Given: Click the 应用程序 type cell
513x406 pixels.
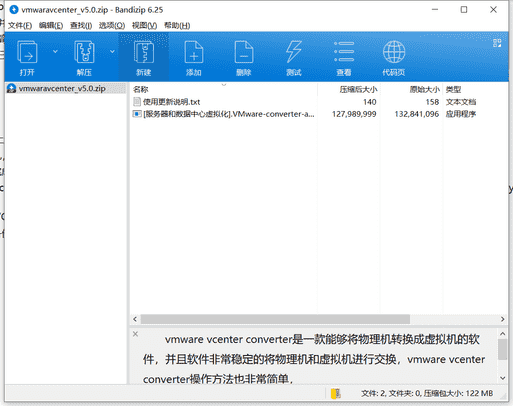Looking at the screenshot, I should pos(461,114).
